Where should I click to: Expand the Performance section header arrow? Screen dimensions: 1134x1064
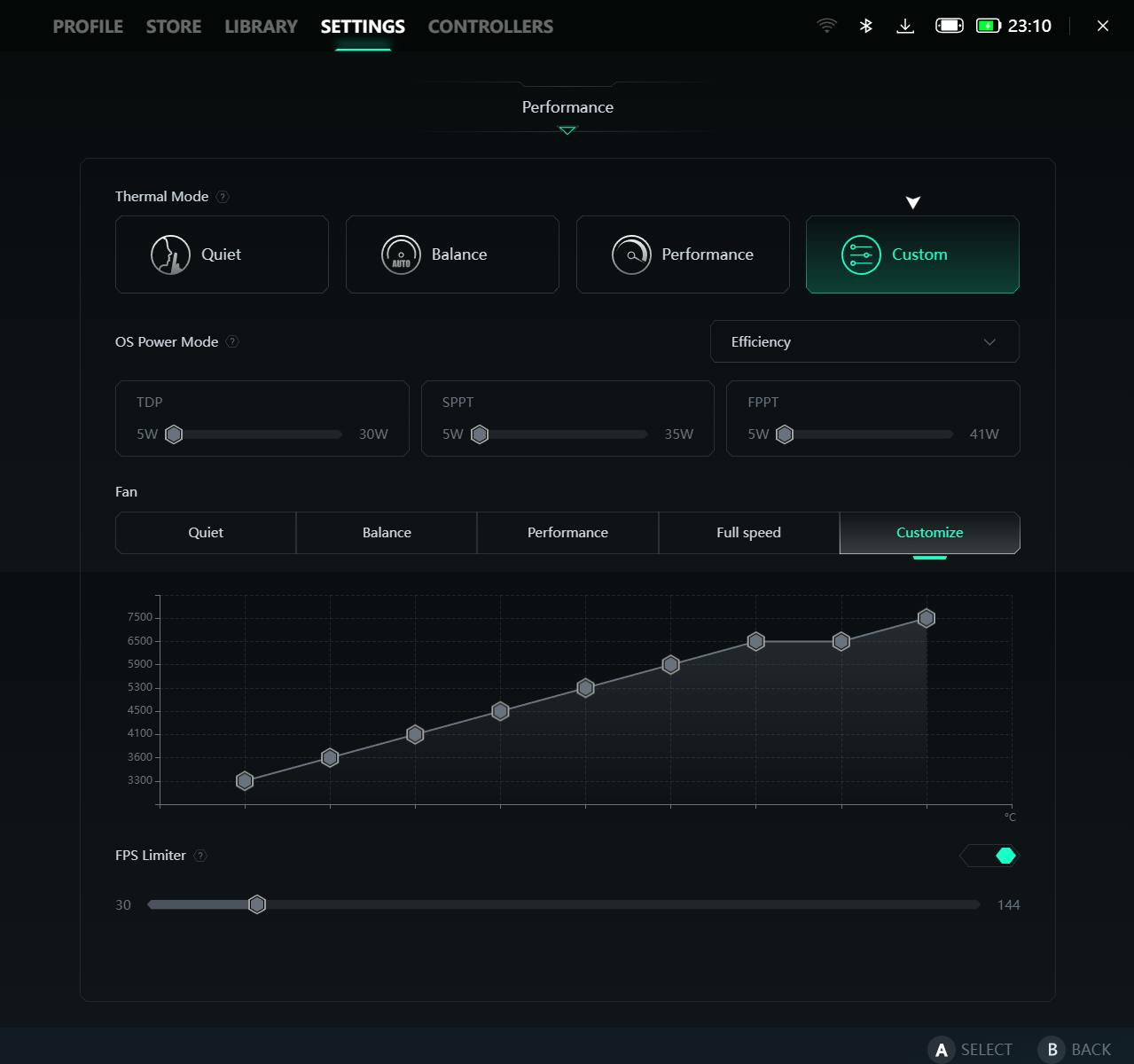point(567,130)
